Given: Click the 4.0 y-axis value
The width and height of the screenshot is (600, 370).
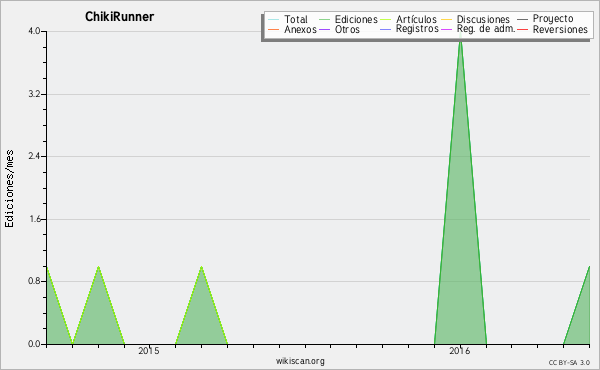Looking at the screenshot, I should point(34,31).
